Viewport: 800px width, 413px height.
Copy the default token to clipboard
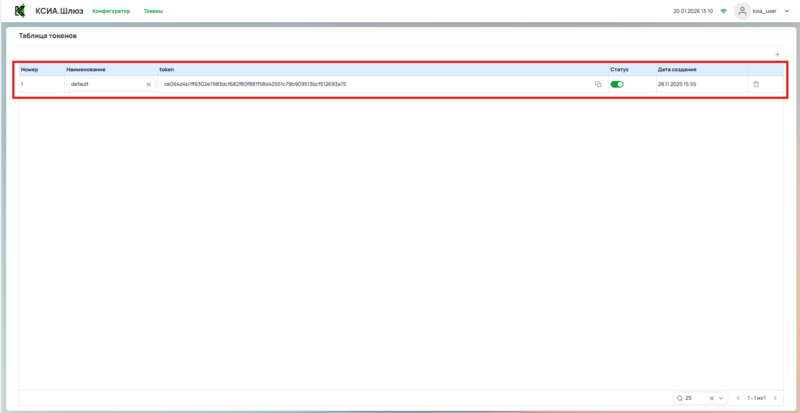(598, 84)
